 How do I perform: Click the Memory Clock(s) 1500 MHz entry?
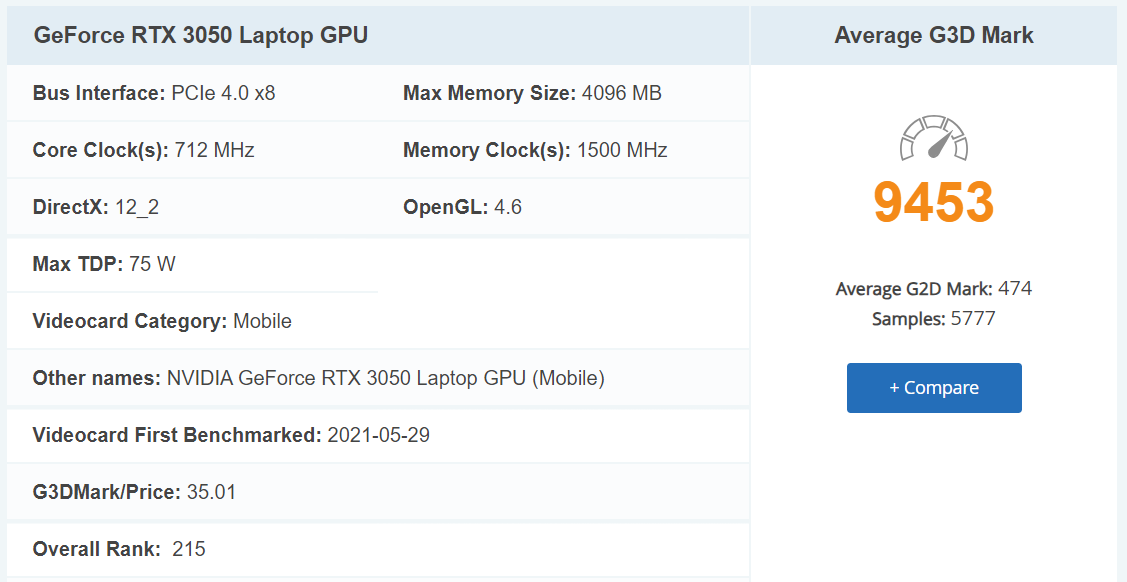click(x=535, y=150)
